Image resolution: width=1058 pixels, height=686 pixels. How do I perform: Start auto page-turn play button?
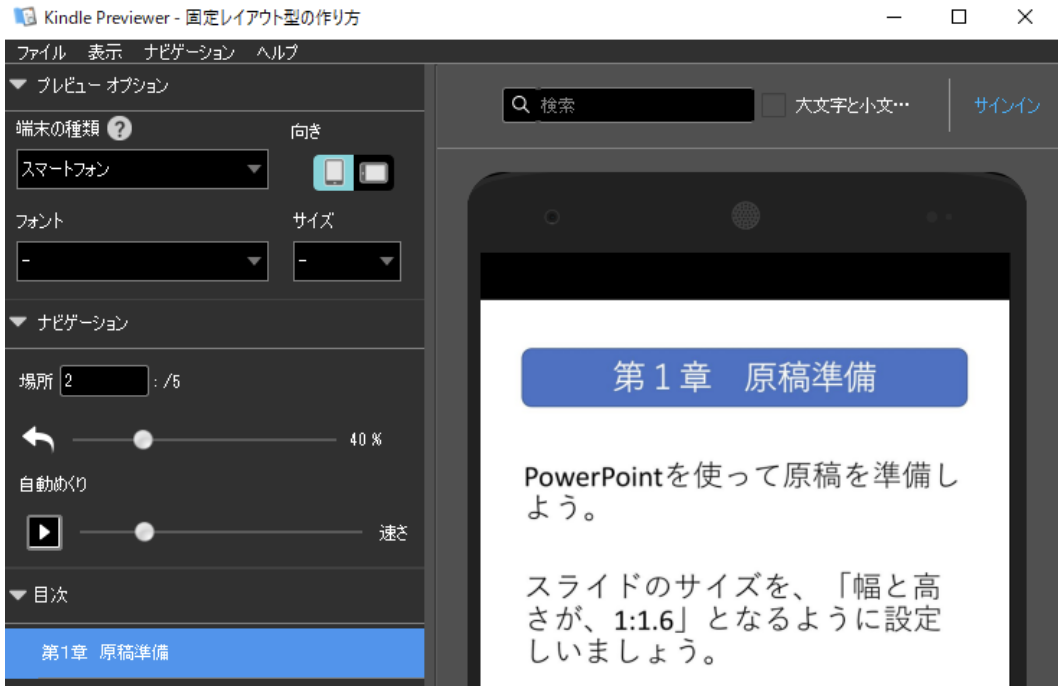click(x=45, y=532)
